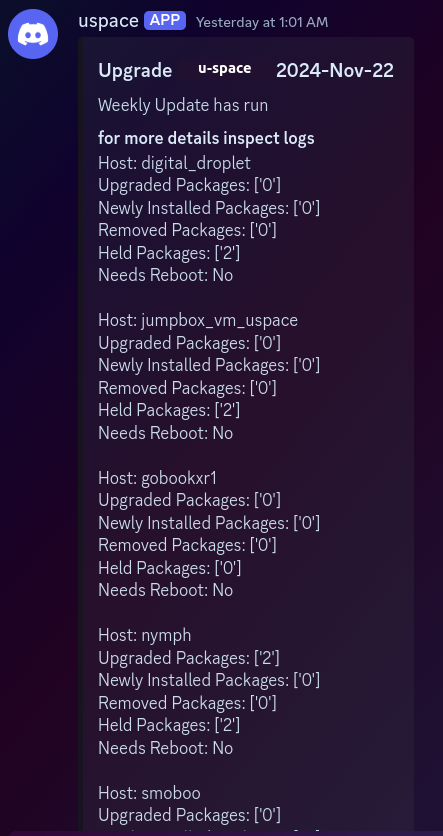Viewport: 443px width, 836px height.
Task: Click gobookxr1's Held Packages: ['0'] line
Action: tap(170, 568)
